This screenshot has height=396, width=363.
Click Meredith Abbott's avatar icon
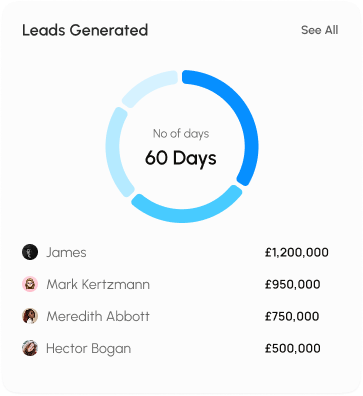pyautogui.click(x=30, y=316)
